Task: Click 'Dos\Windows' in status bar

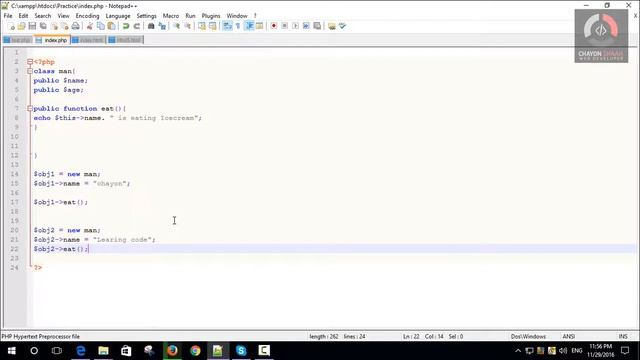Action: [528, 337]
